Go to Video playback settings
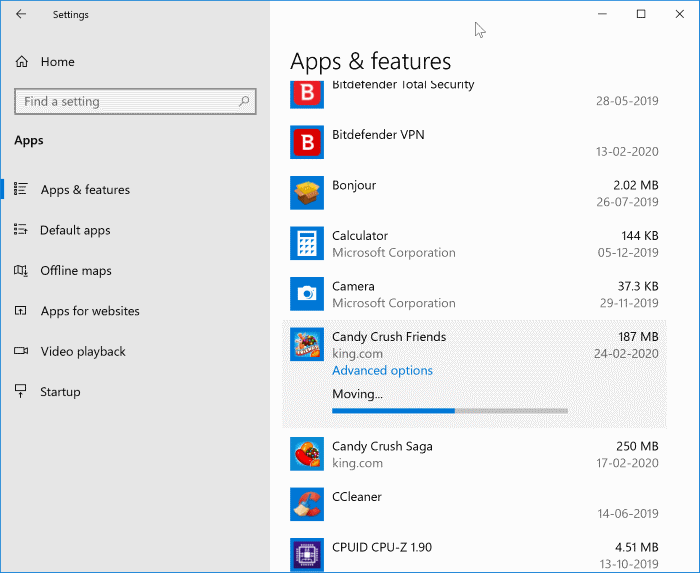Viewport: 700px width, 573px height. (x=135, y=351)
